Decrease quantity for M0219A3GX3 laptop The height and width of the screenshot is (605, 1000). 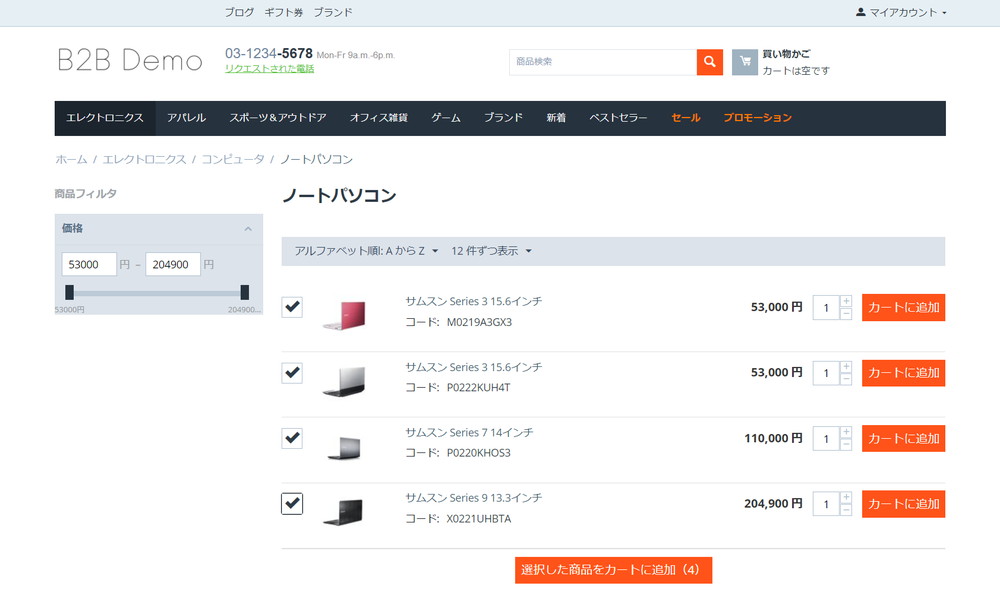pyautogui.click(x=846, y=314)
